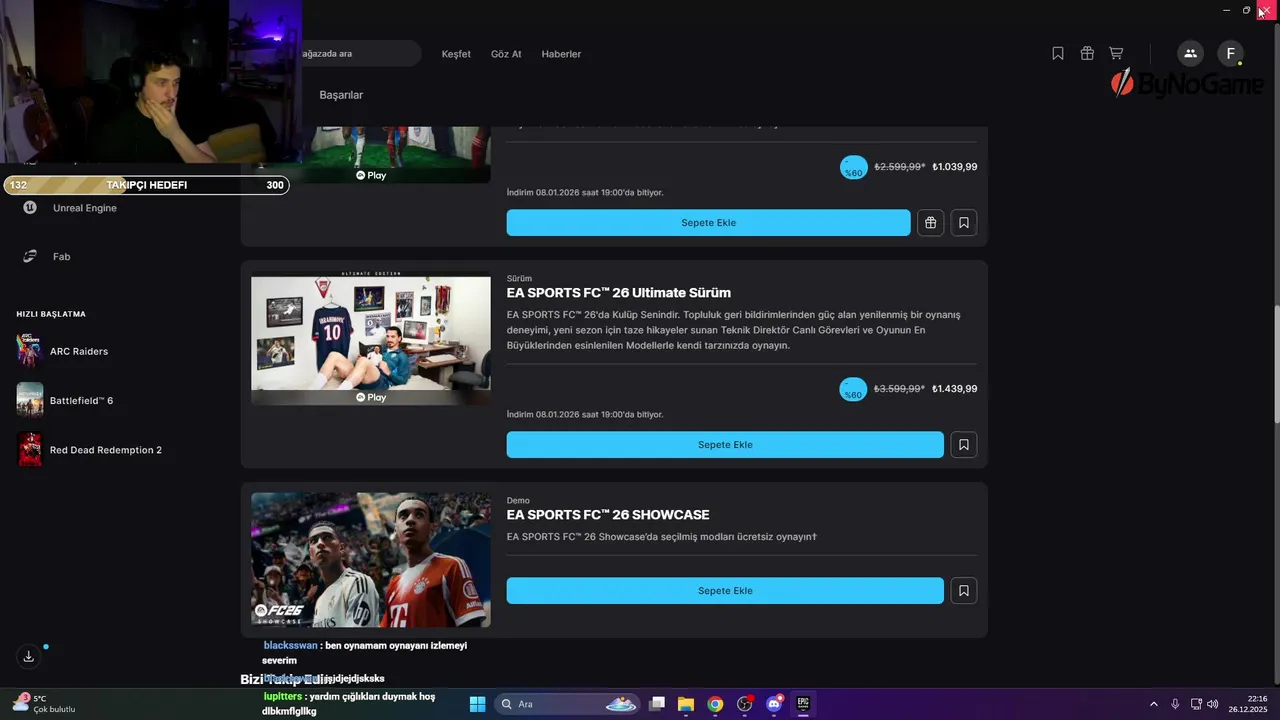Click the microphone tray icon
Screen dimensions: 1280x720
coord(1175,704)
